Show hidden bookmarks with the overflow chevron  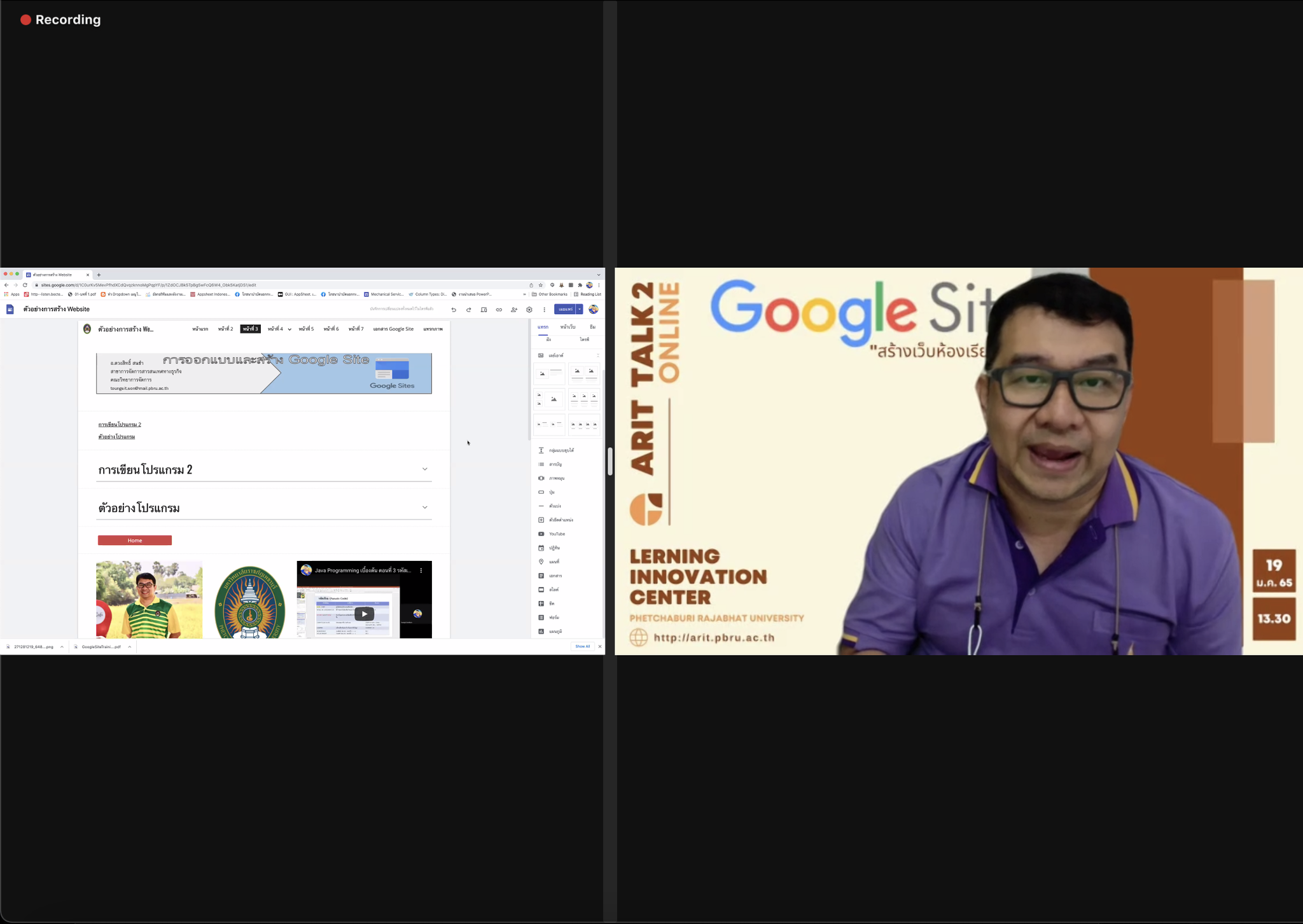tap(525, 294)
